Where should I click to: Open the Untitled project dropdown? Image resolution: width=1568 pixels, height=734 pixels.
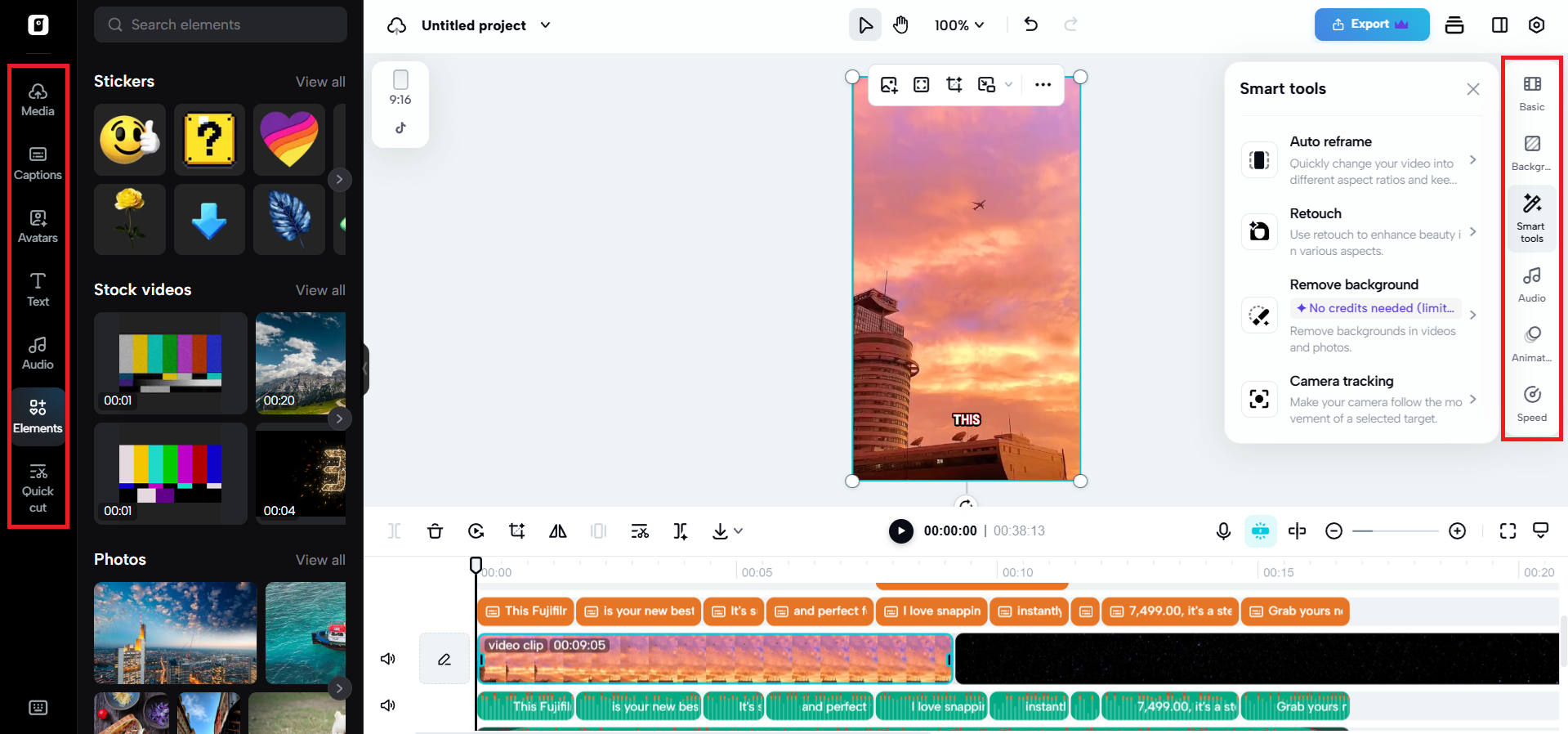[545, 25]
